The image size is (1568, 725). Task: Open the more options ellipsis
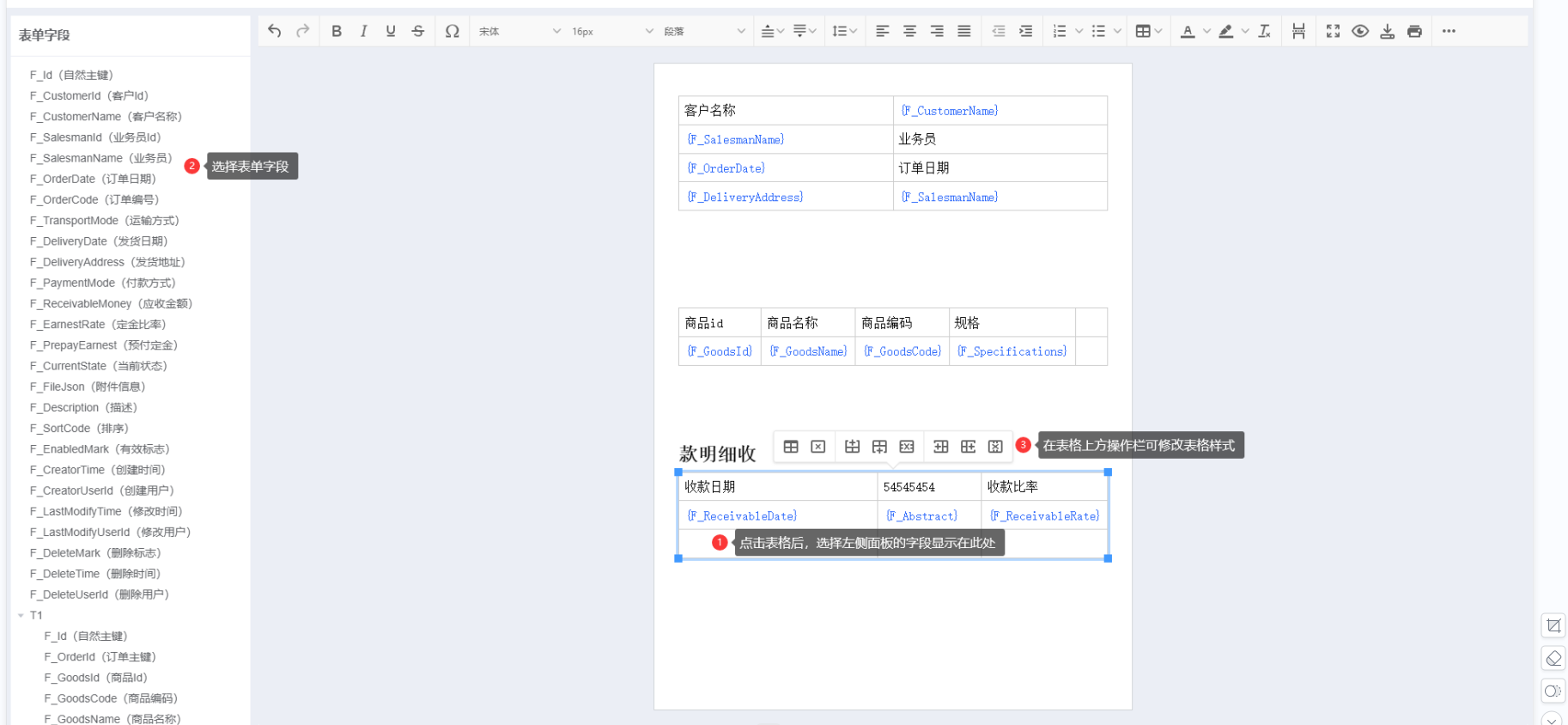(x=1449, y=31)
